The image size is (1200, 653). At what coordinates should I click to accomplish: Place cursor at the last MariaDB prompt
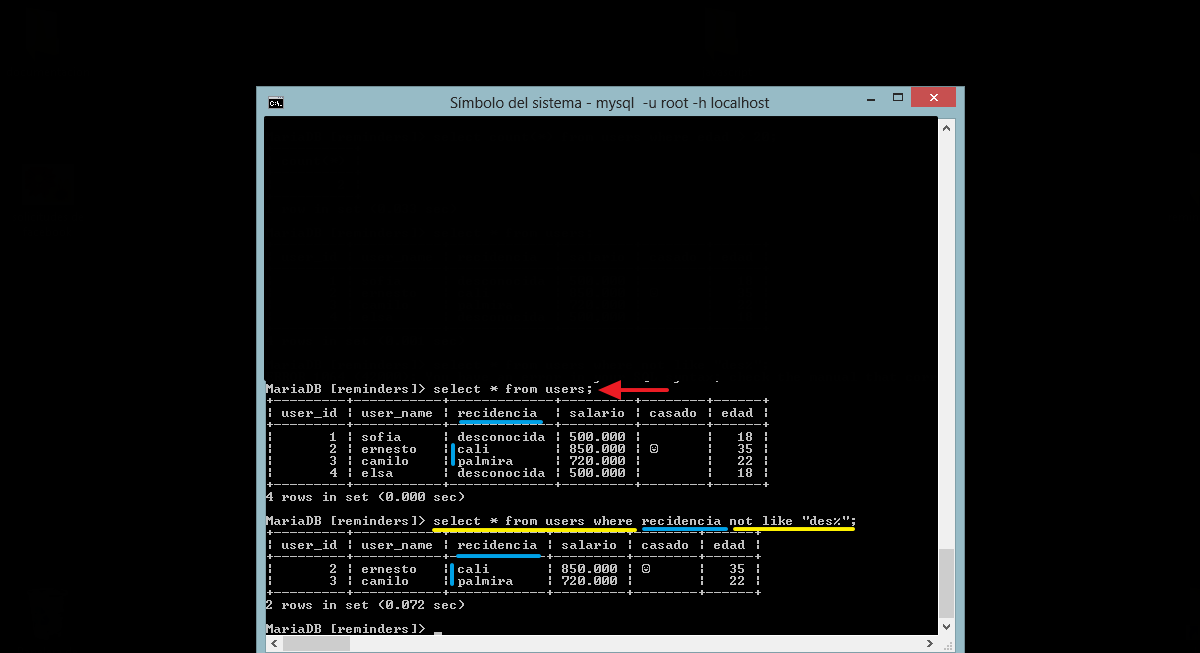[437, 629]
